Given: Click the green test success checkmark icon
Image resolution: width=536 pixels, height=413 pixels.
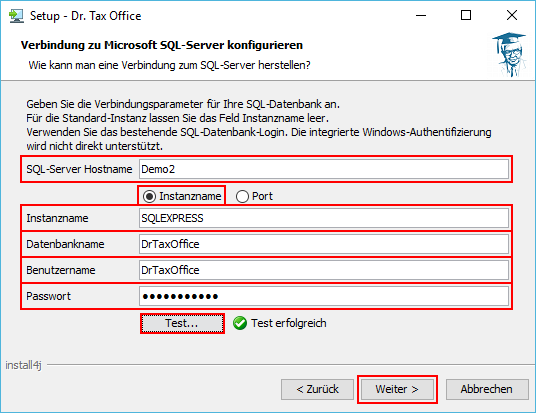Looking at the screenshot, I should click(240, 323).
